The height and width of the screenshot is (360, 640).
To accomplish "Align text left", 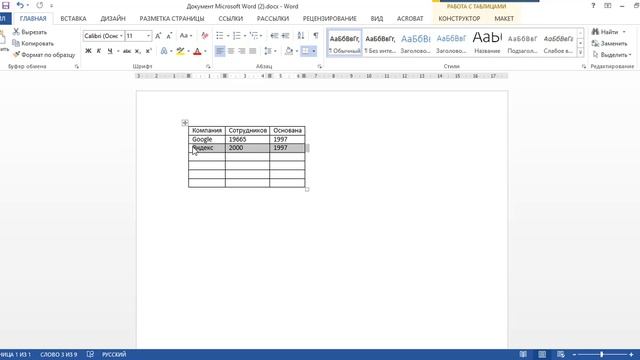I will click(220, 51).
